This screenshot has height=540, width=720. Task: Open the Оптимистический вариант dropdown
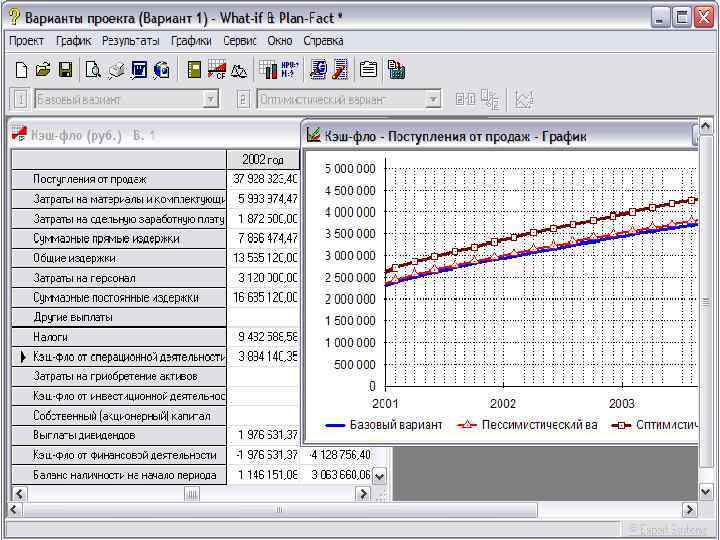click(433, 99)
